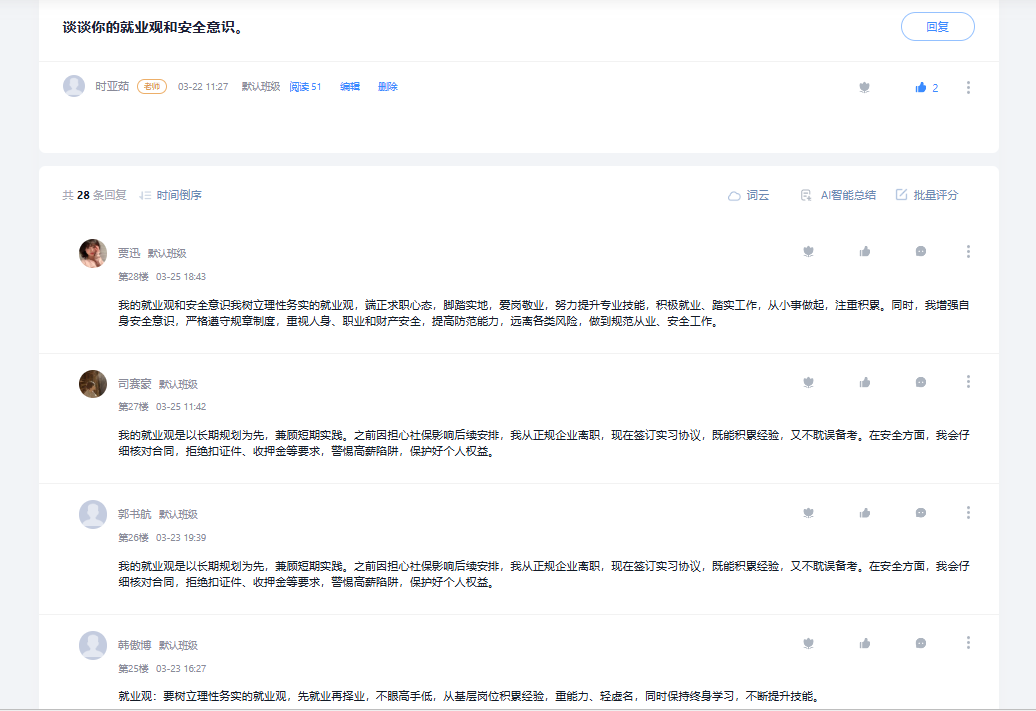Open 司赛豪's avatar photo
Image resolution: width=1036 pixels, height=711 pixels.
pyautogui.click(x=92, y=384)
